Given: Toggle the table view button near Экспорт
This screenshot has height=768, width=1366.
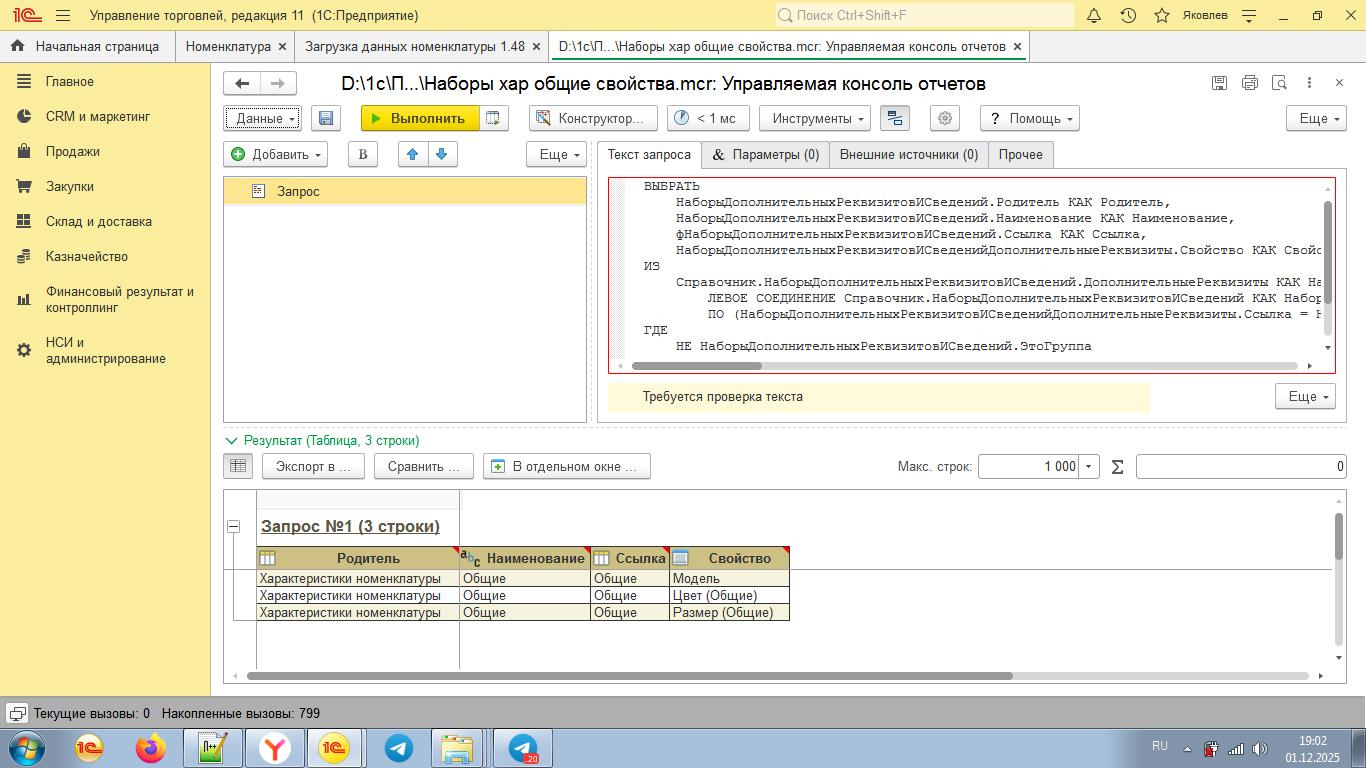Looking at the screenshot, I should click(238, 466).
